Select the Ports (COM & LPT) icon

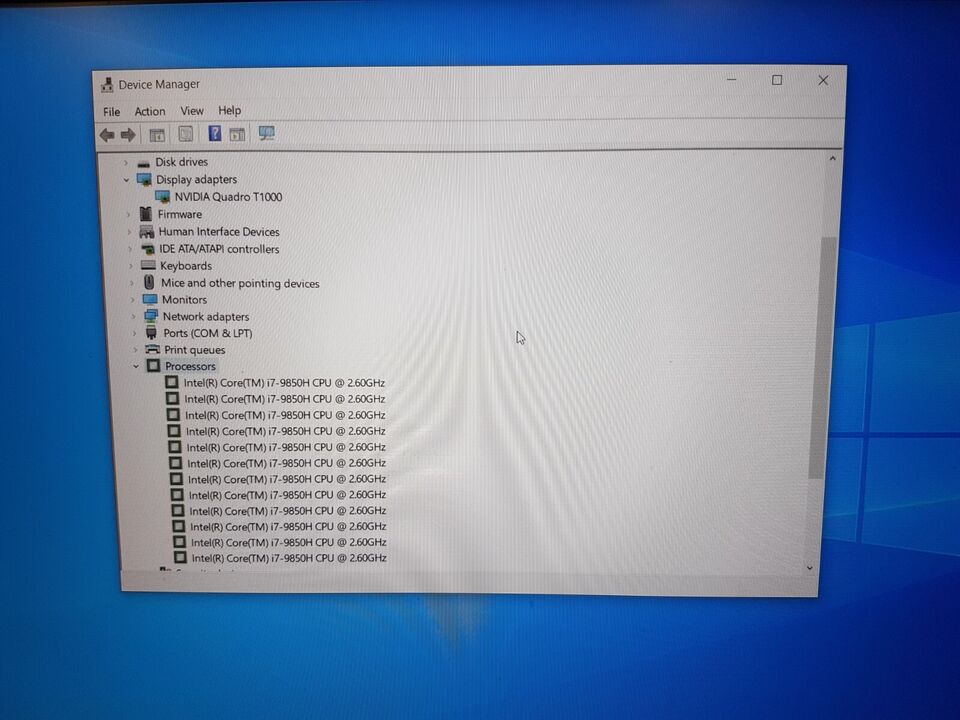151,333
